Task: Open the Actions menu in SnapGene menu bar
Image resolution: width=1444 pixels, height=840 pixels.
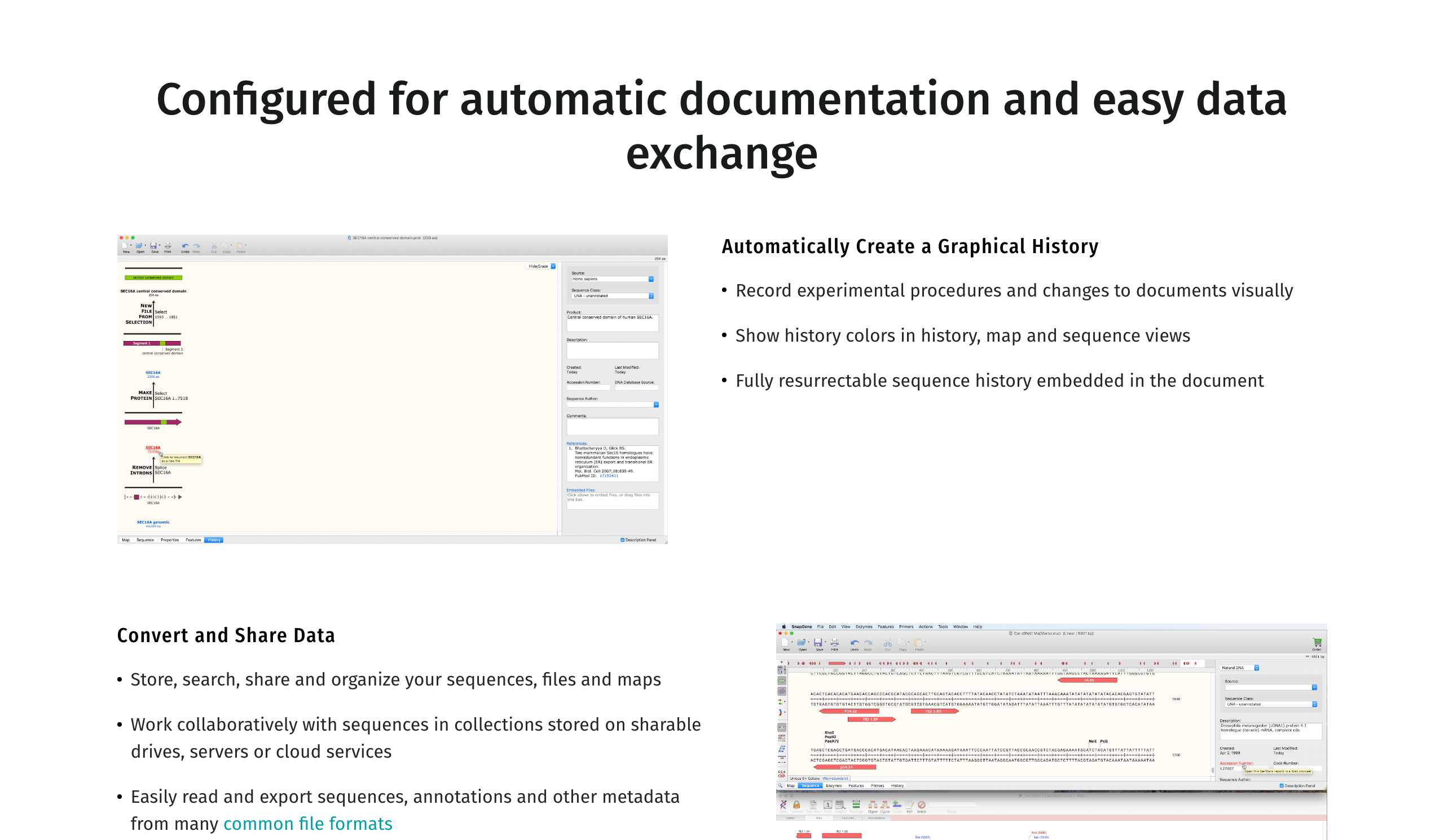Action: [x=926, y=626]
